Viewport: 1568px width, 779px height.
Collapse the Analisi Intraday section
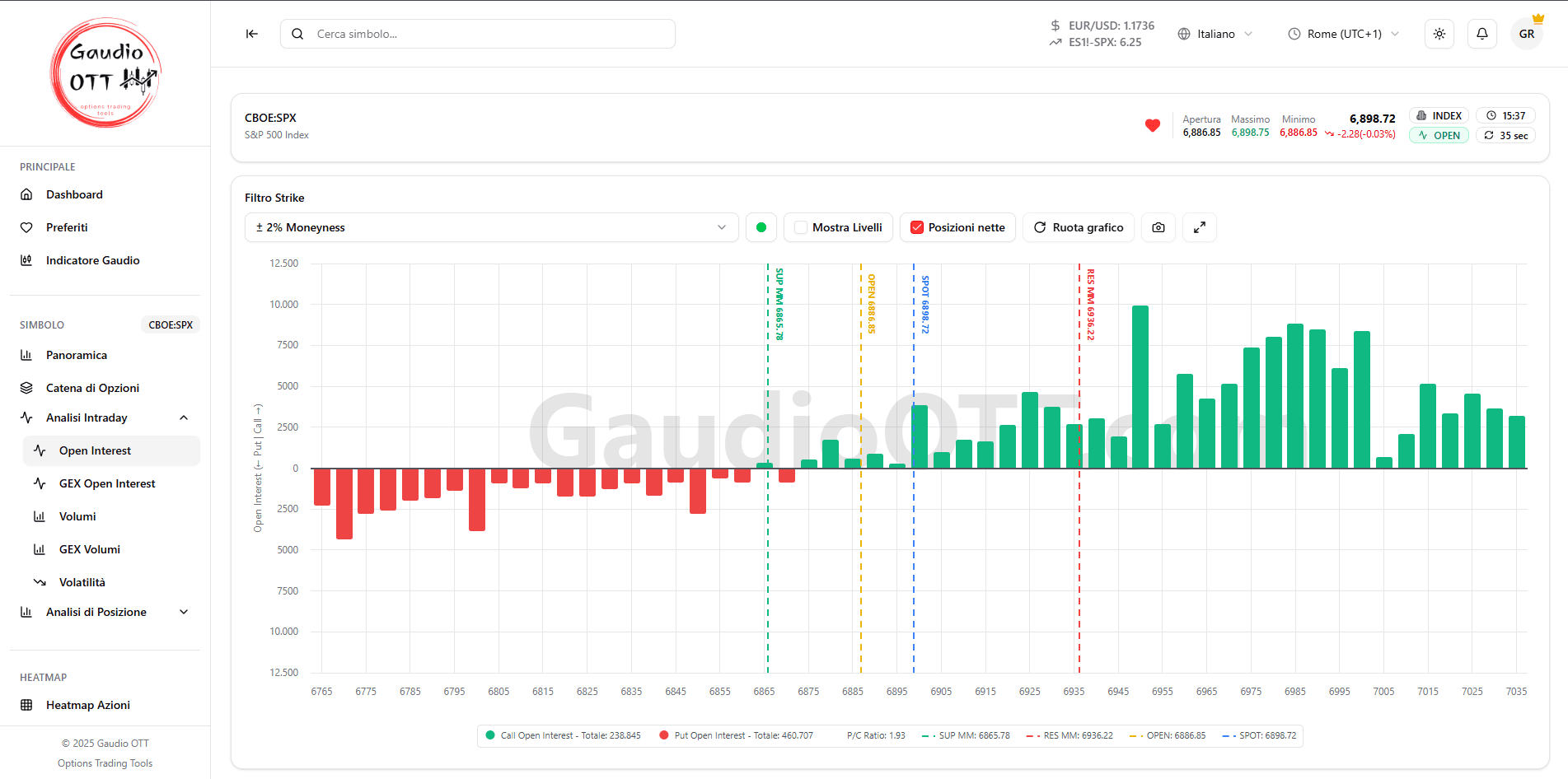tap(184, 417)
